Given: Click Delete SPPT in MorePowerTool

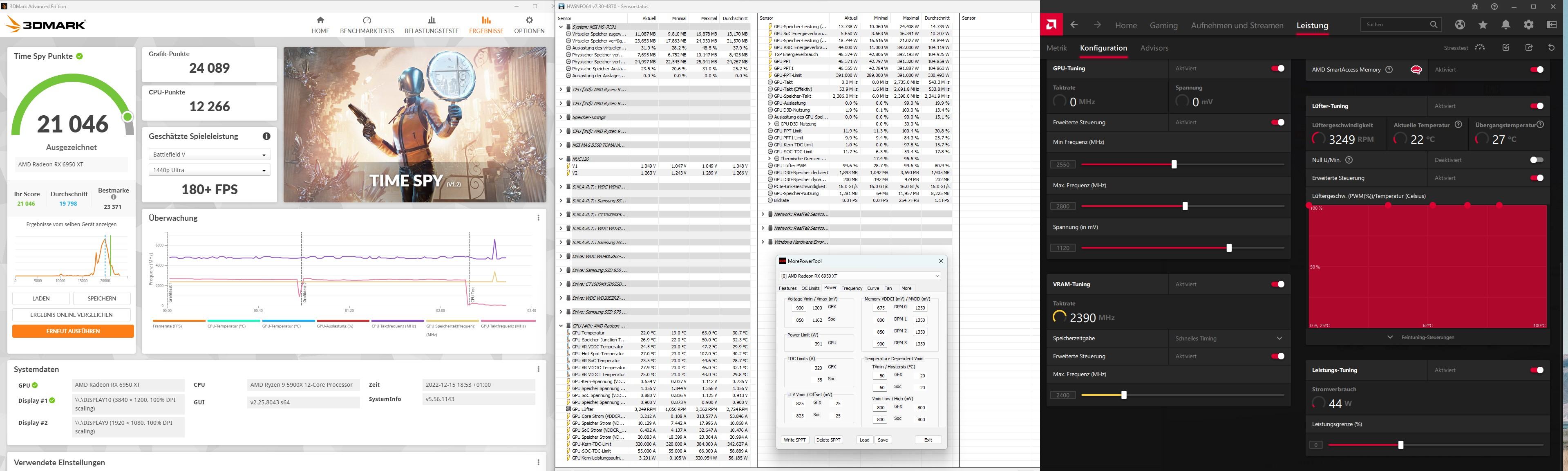Looking at the screenshot, I should [828, 440].
